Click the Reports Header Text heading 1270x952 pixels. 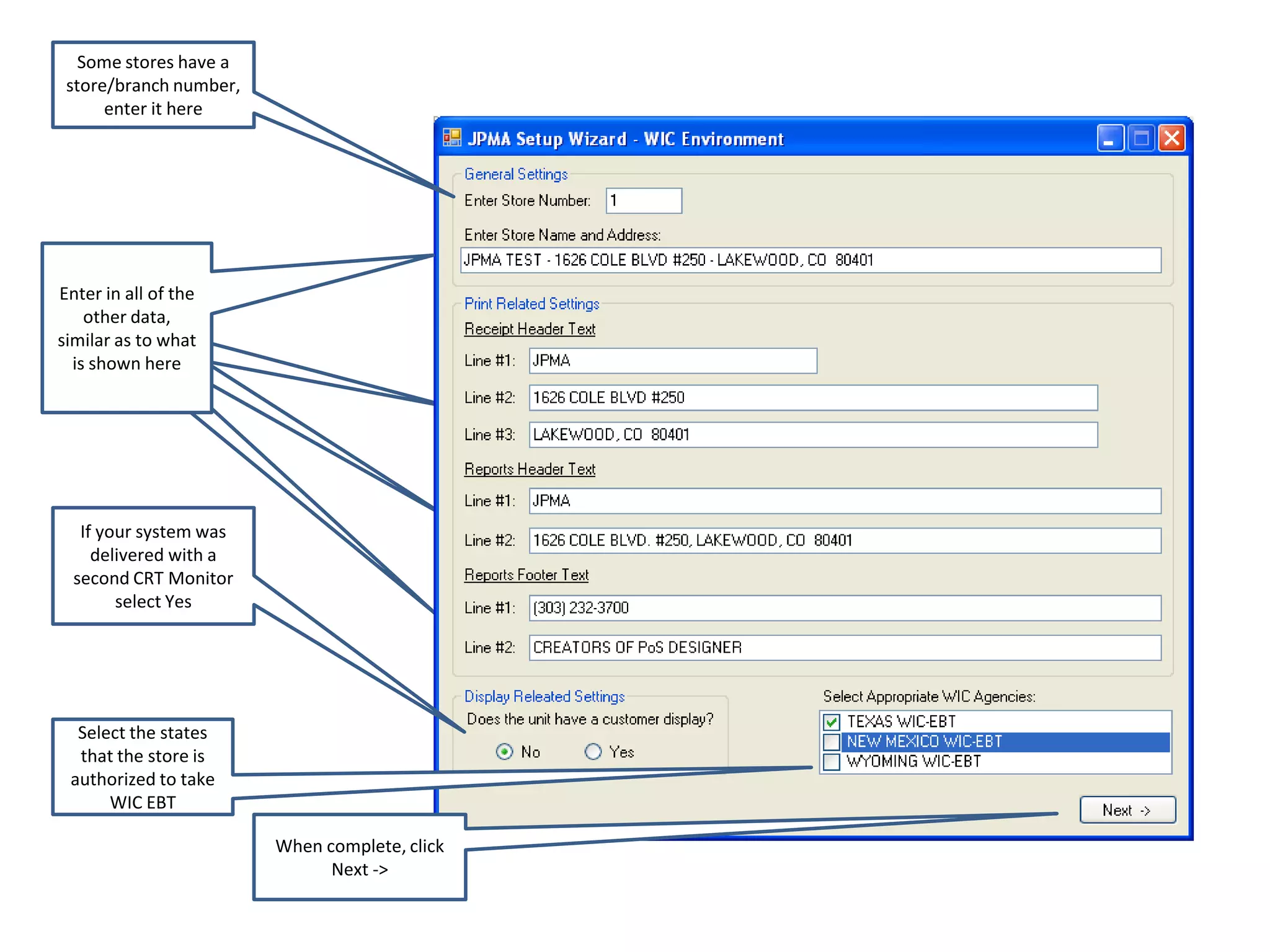tap(530, 469)
